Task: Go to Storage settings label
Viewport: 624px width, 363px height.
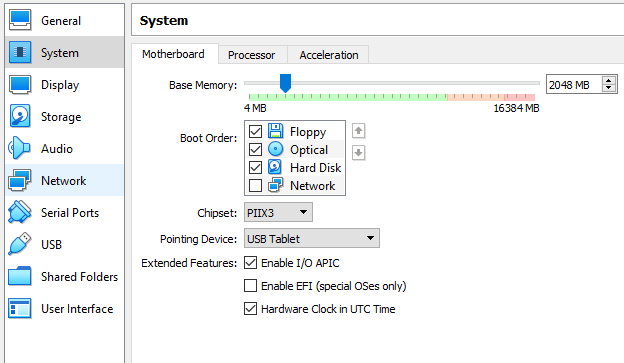Action: pyautogui.click(x=61, y=117)
